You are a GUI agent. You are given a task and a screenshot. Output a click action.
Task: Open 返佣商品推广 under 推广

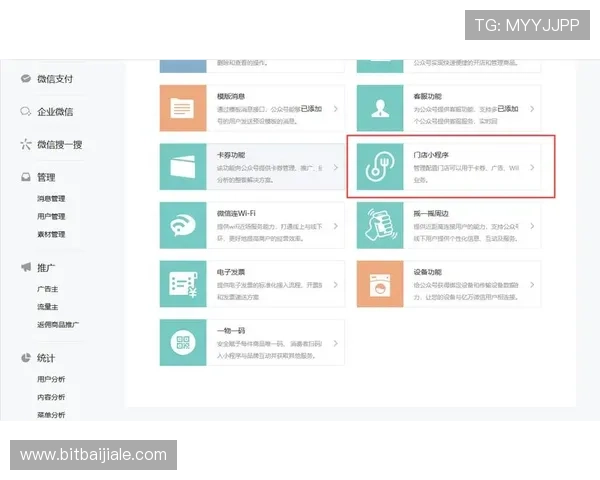[58, 325]
